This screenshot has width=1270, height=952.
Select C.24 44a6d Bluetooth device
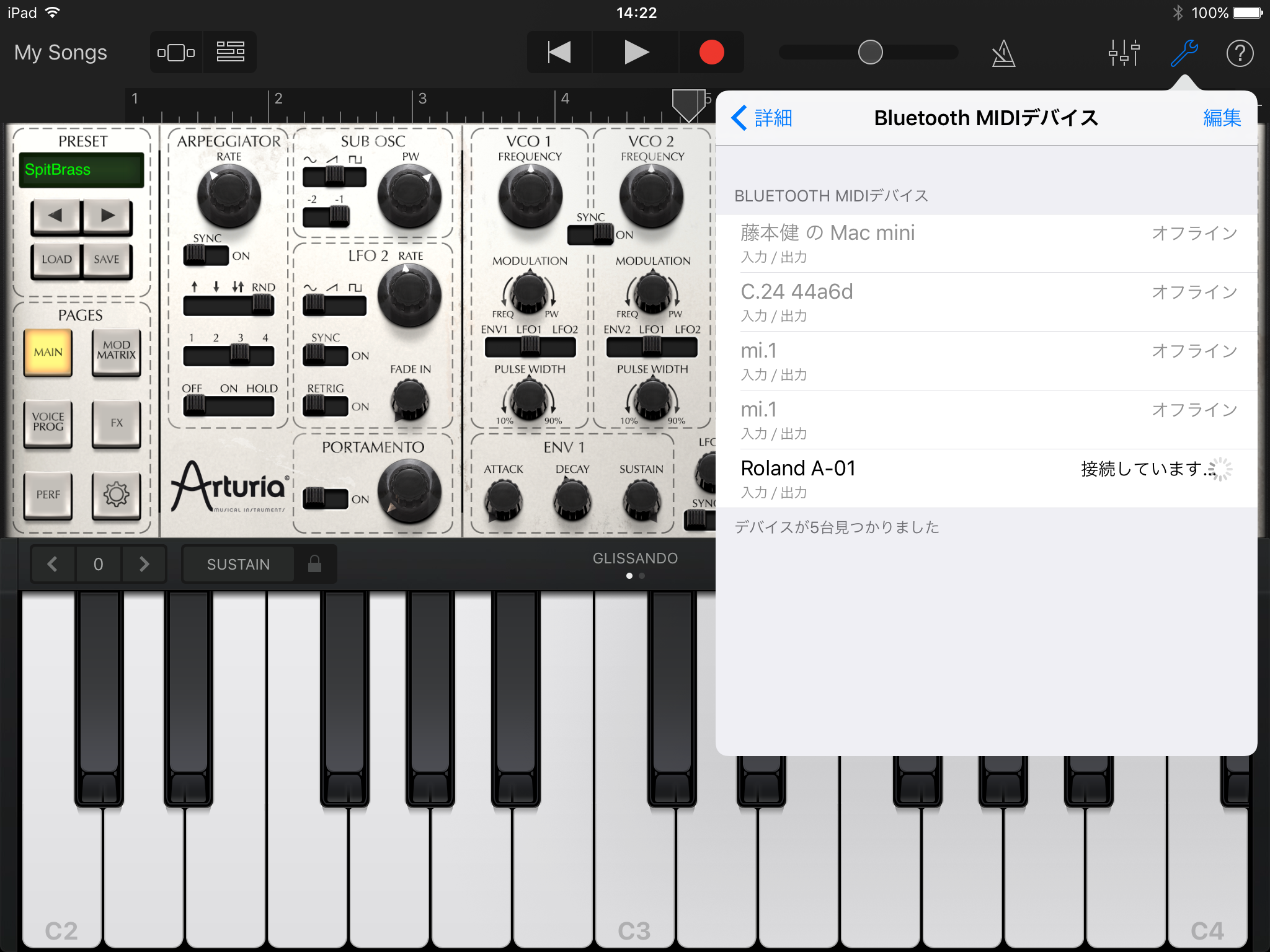pyautogui.click(x=986, y=302)
